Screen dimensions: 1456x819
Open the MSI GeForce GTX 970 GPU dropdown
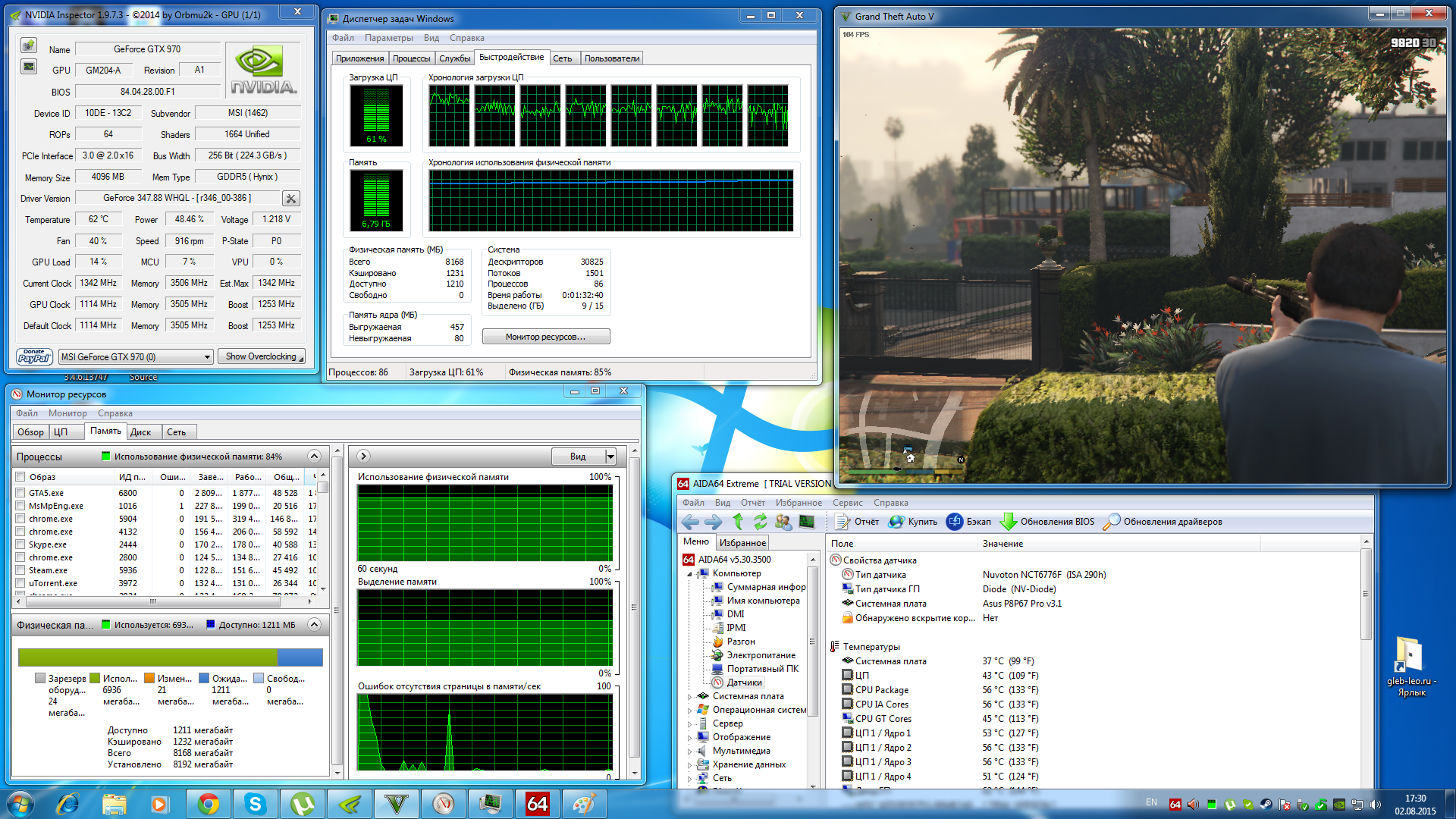click(207, 357)
